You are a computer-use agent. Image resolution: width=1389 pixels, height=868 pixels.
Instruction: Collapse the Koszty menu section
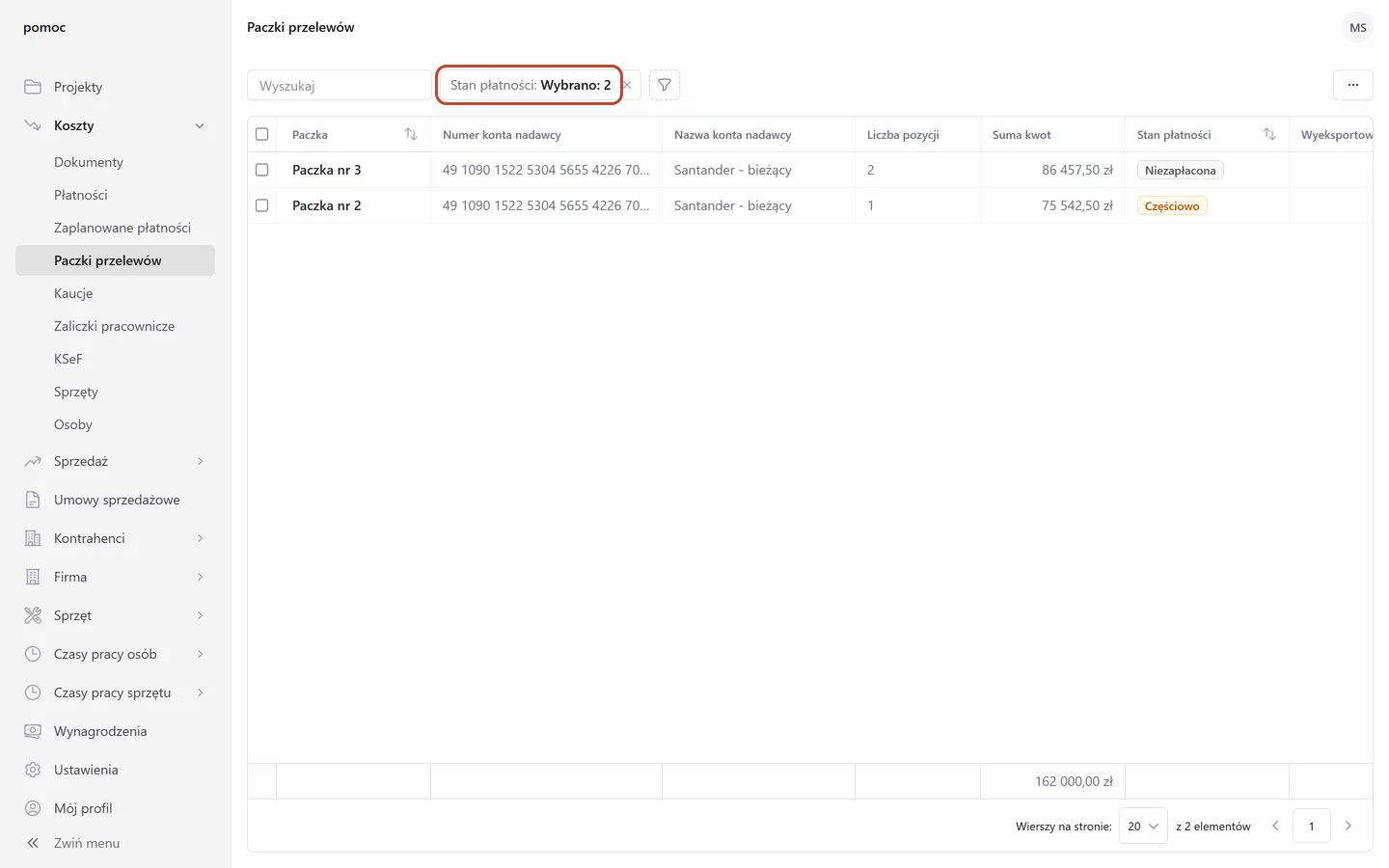point(200,125)
